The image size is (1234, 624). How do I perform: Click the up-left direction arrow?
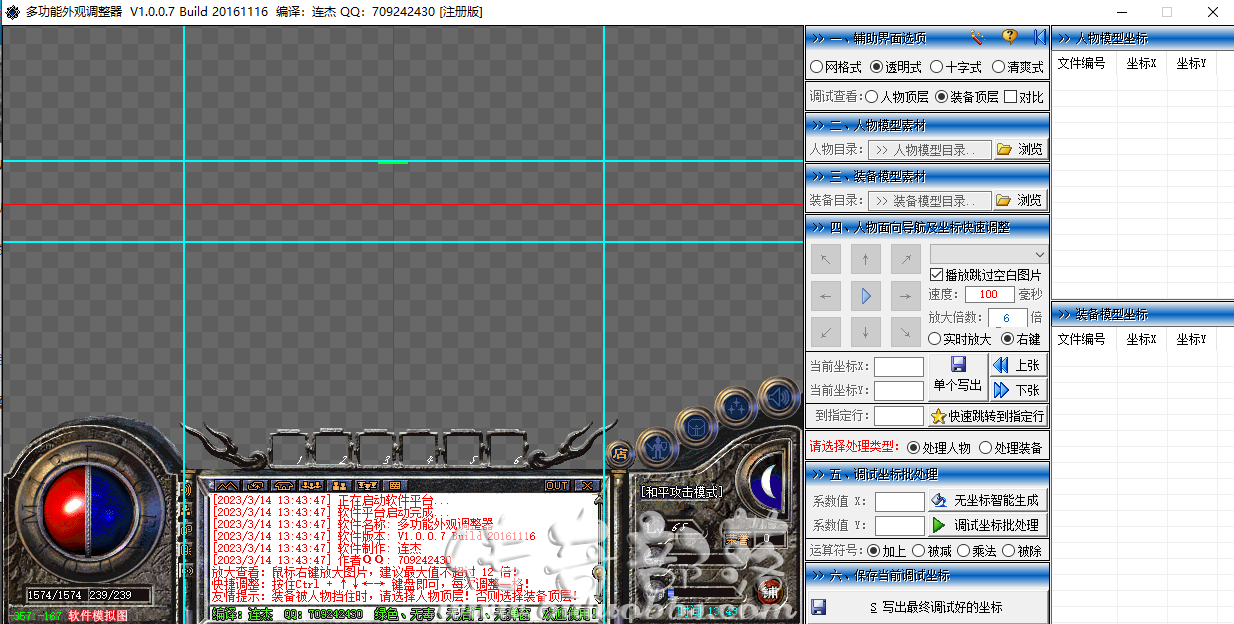(826, 260)
